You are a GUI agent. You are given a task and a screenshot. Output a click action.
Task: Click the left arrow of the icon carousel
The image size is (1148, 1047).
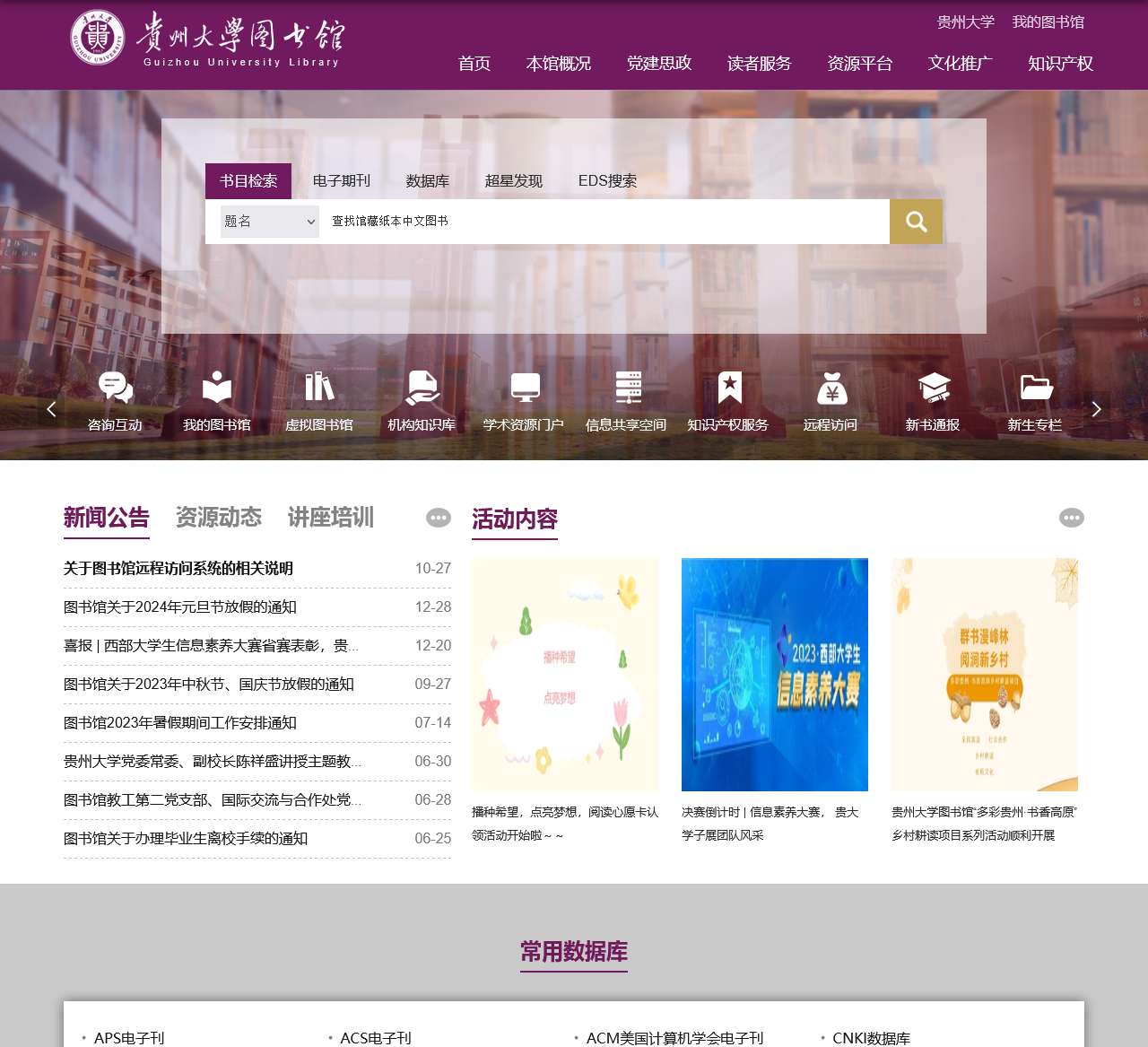[x=52, y=409]
